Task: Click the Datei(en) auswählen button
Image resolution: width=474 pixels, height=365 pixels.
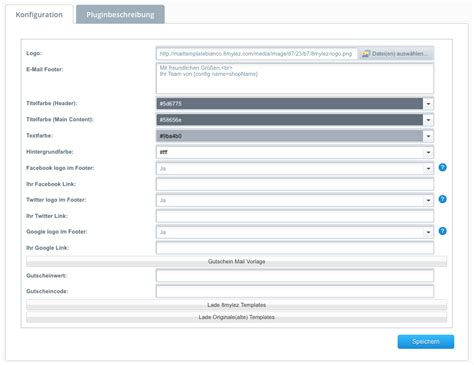Action: coord(396,54)
